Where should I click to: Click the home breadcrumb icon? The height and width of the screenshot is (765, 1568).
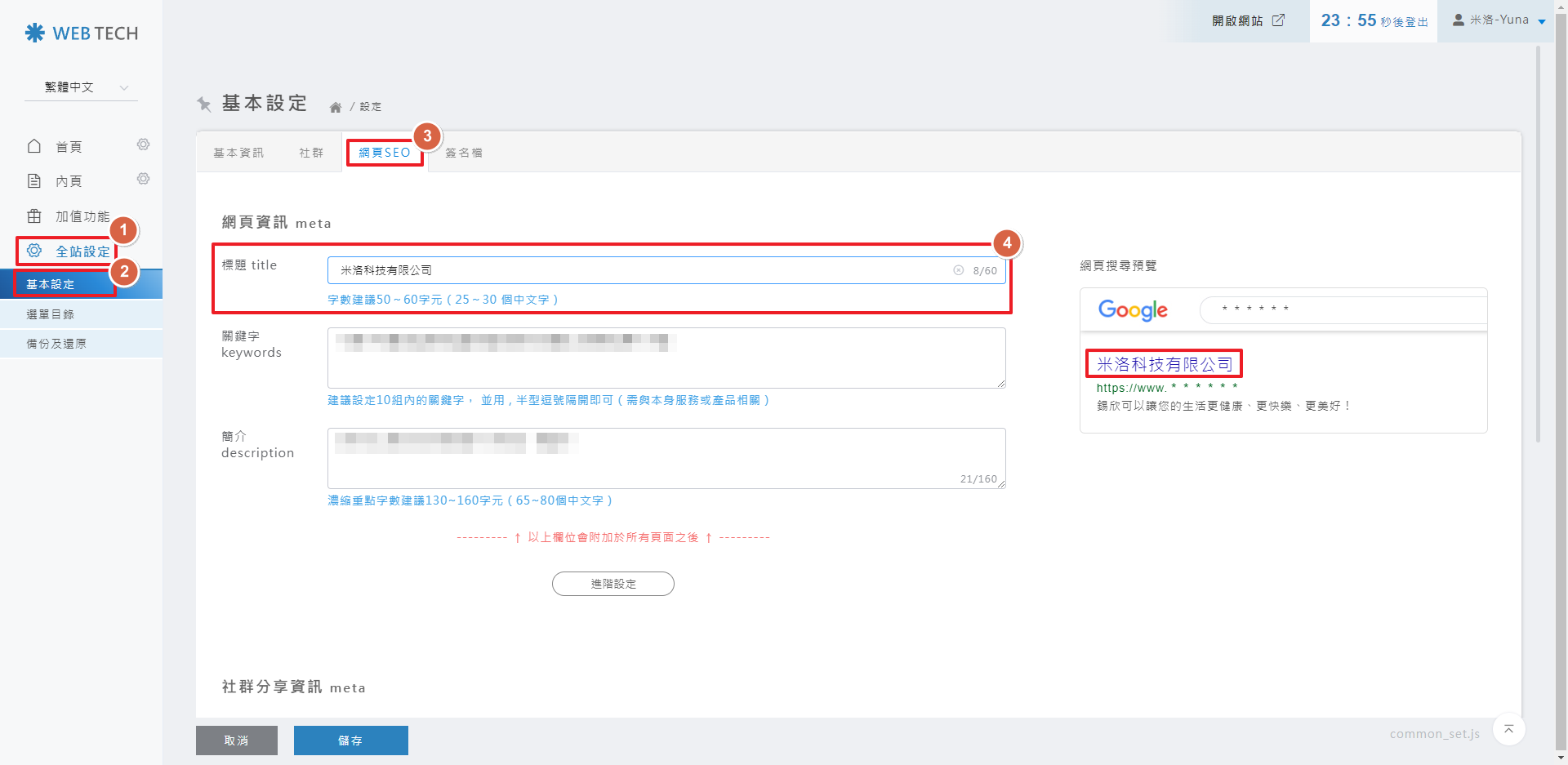[x=335, y=108]
